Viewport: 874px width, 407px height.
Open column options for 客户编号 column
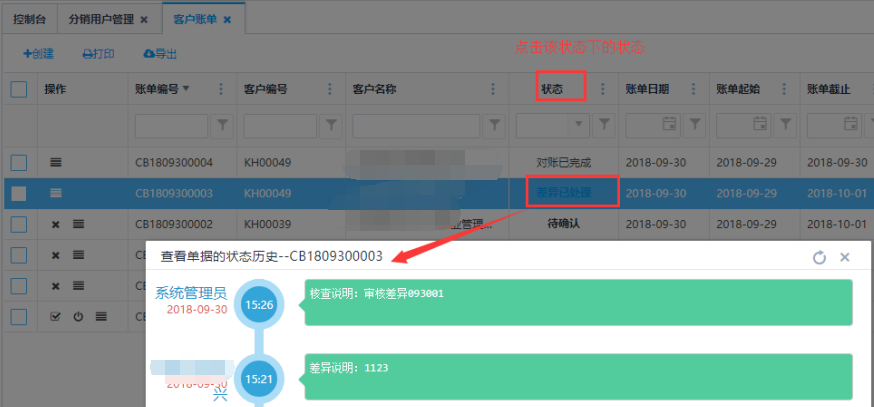click(x=330, y=89)
